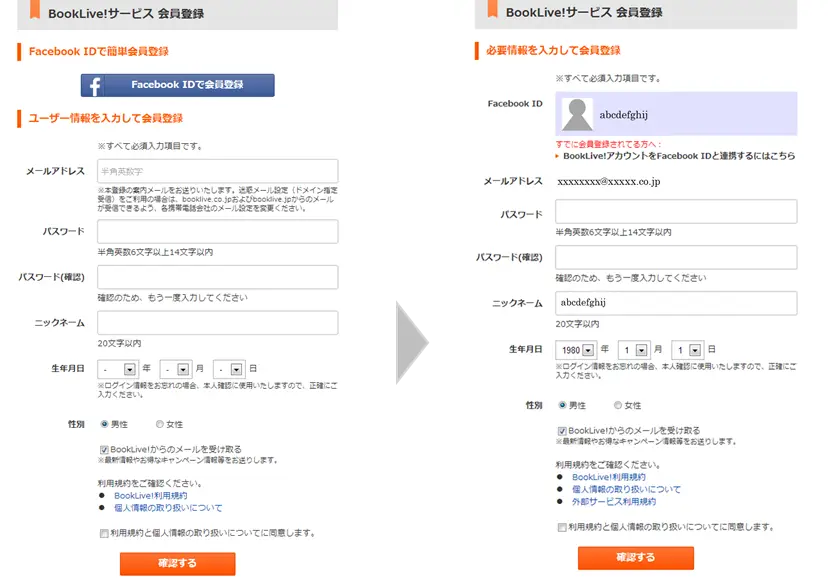Select 女性 radio button in left form
Viewport: 828px width, 580px height.
159,424
